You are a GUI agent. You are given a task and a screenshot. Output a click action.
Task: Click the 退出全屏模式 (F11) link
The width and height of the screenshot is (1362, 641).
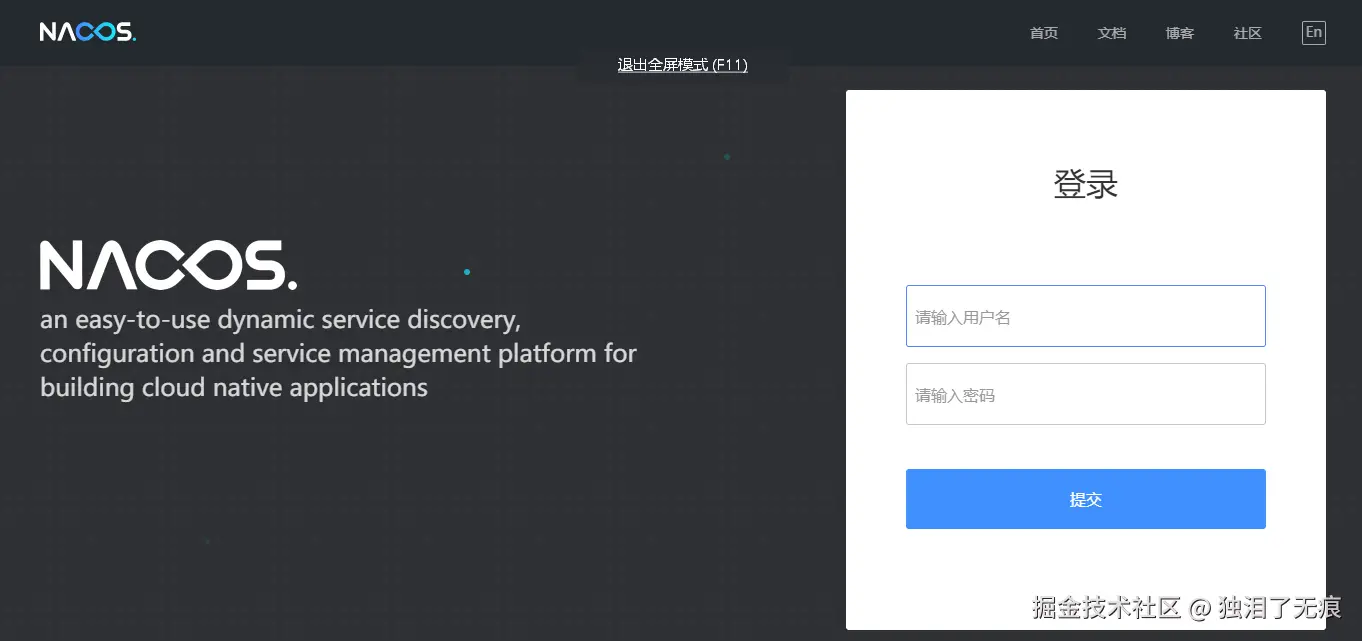(683, 65)
